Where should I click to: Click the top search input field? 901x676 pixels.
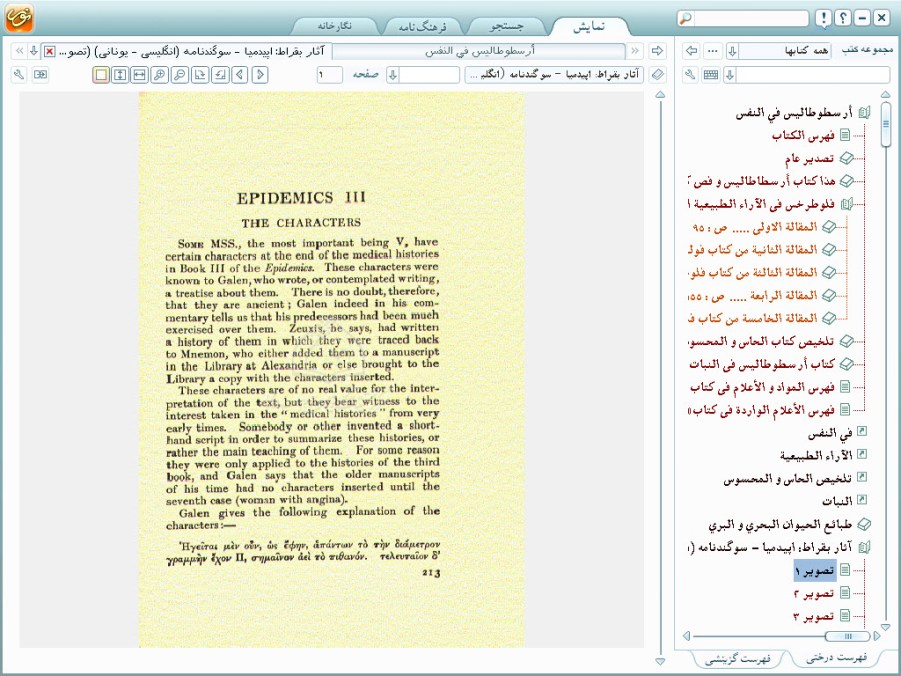coord(750,18)
